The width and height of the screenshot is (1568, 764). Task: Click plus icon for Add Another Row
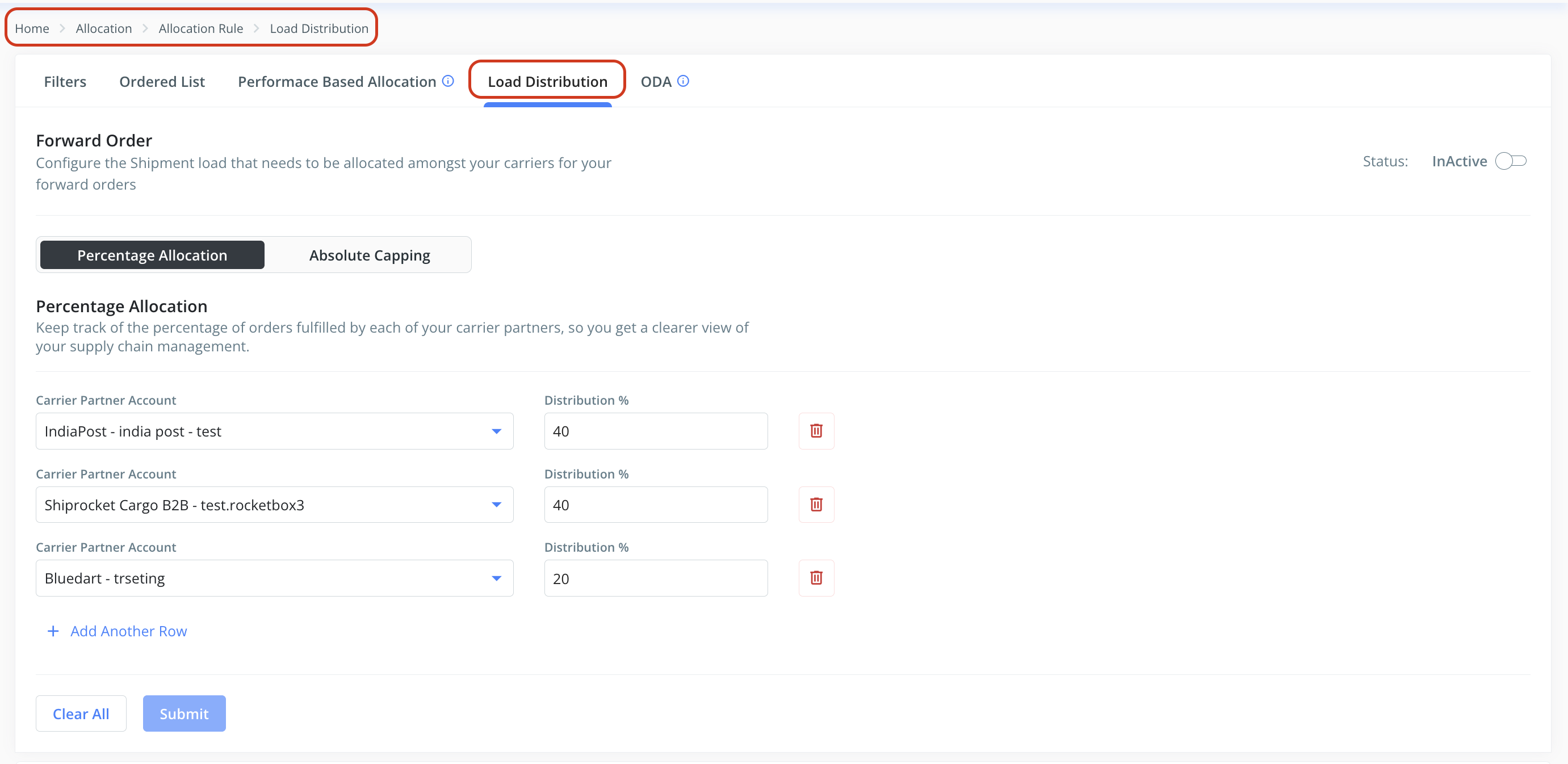pyautogui.click(x=53, y=631)
